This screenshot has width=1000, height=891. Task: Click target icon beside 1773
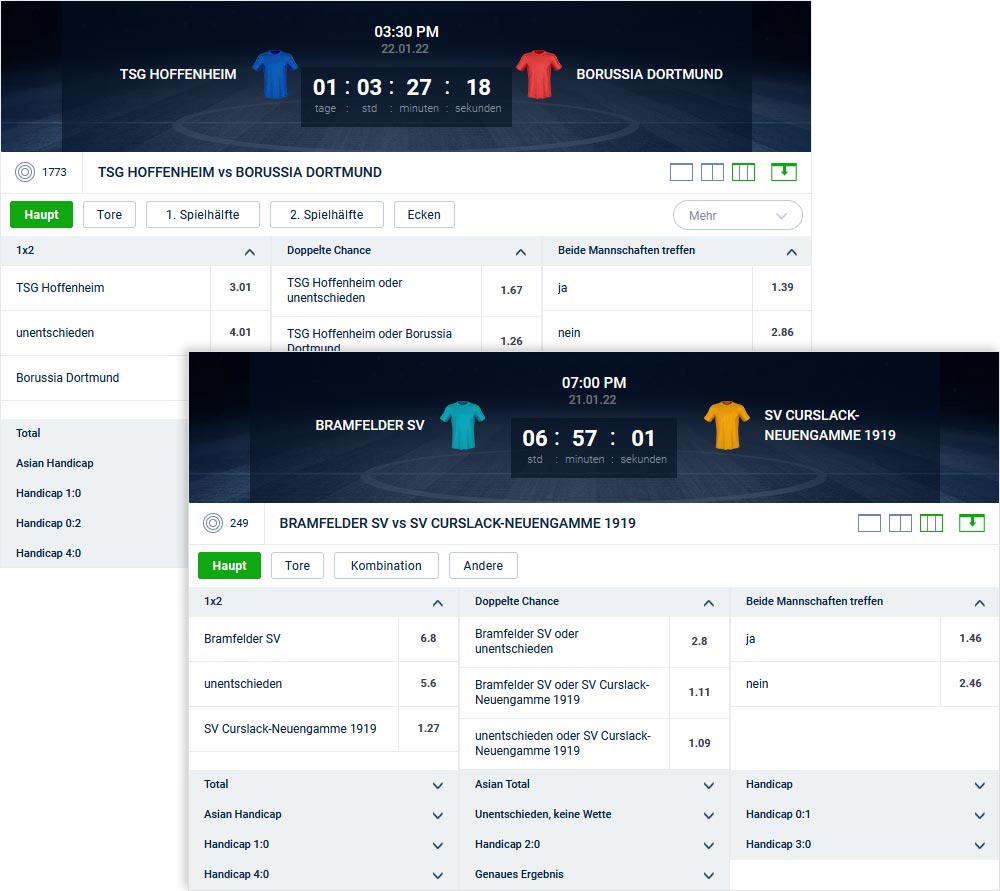[25, 172]
